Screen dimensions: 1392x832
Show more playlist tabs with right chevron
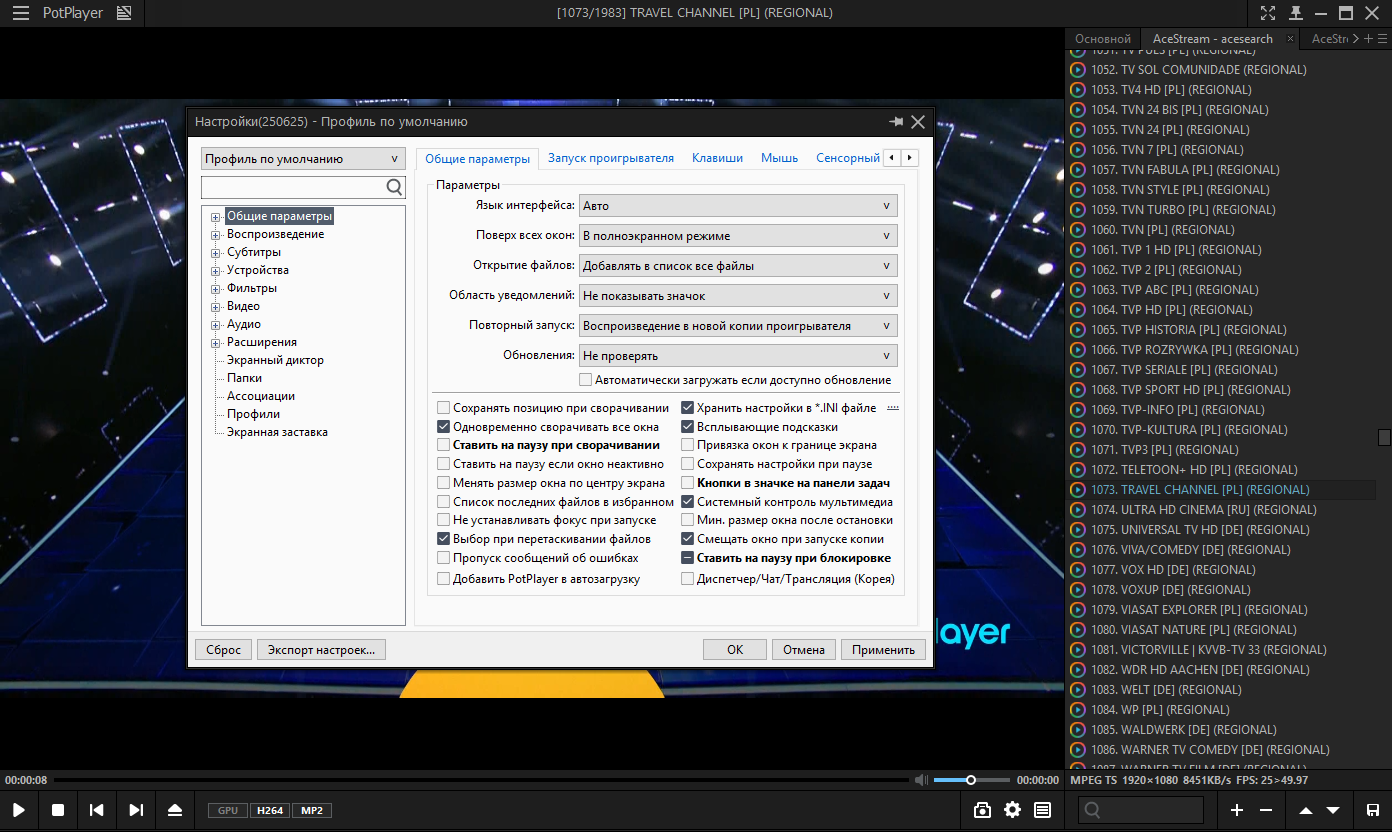(x=1357, y=39)
